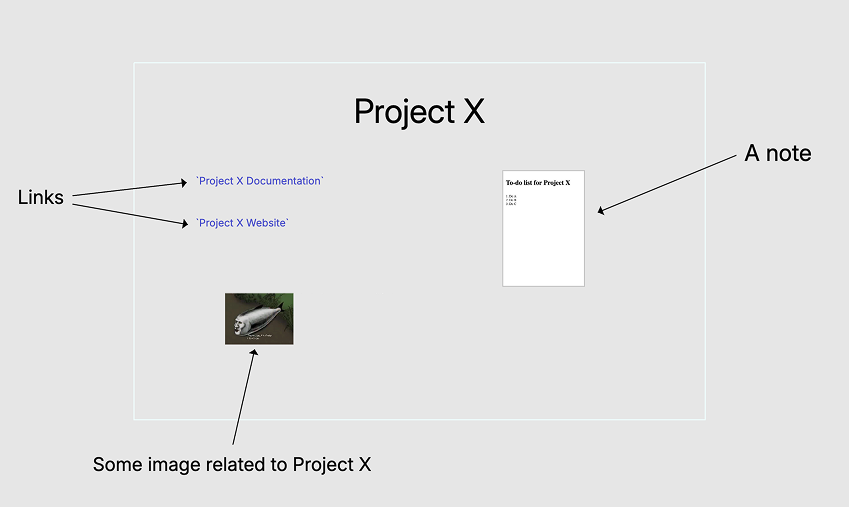This screenshot has width=849, height=507.
Task: Open the Project X Documentation link
Action: [260, 181]
